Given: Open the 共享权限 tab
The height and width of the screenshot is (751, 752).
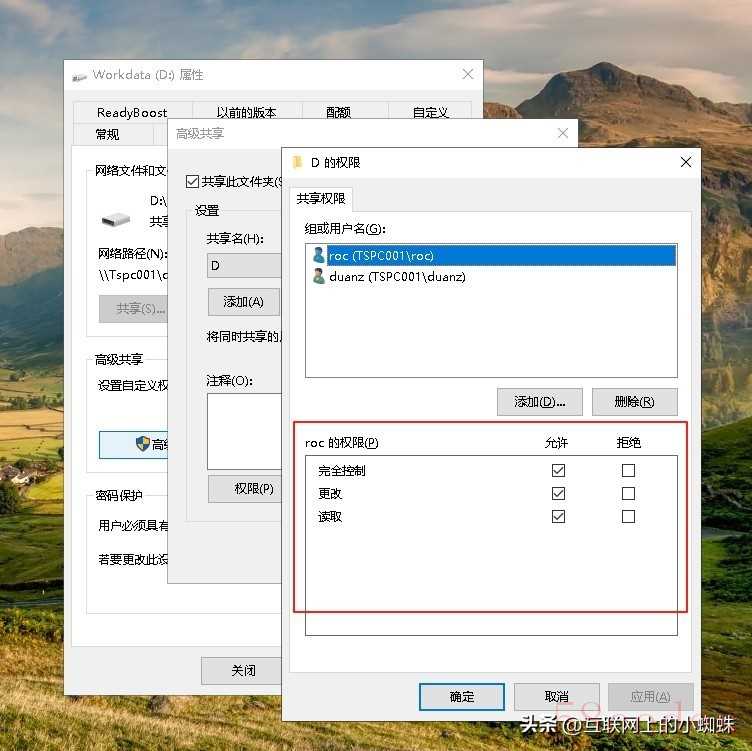Looking at the screenshot, I should [321, 199].
